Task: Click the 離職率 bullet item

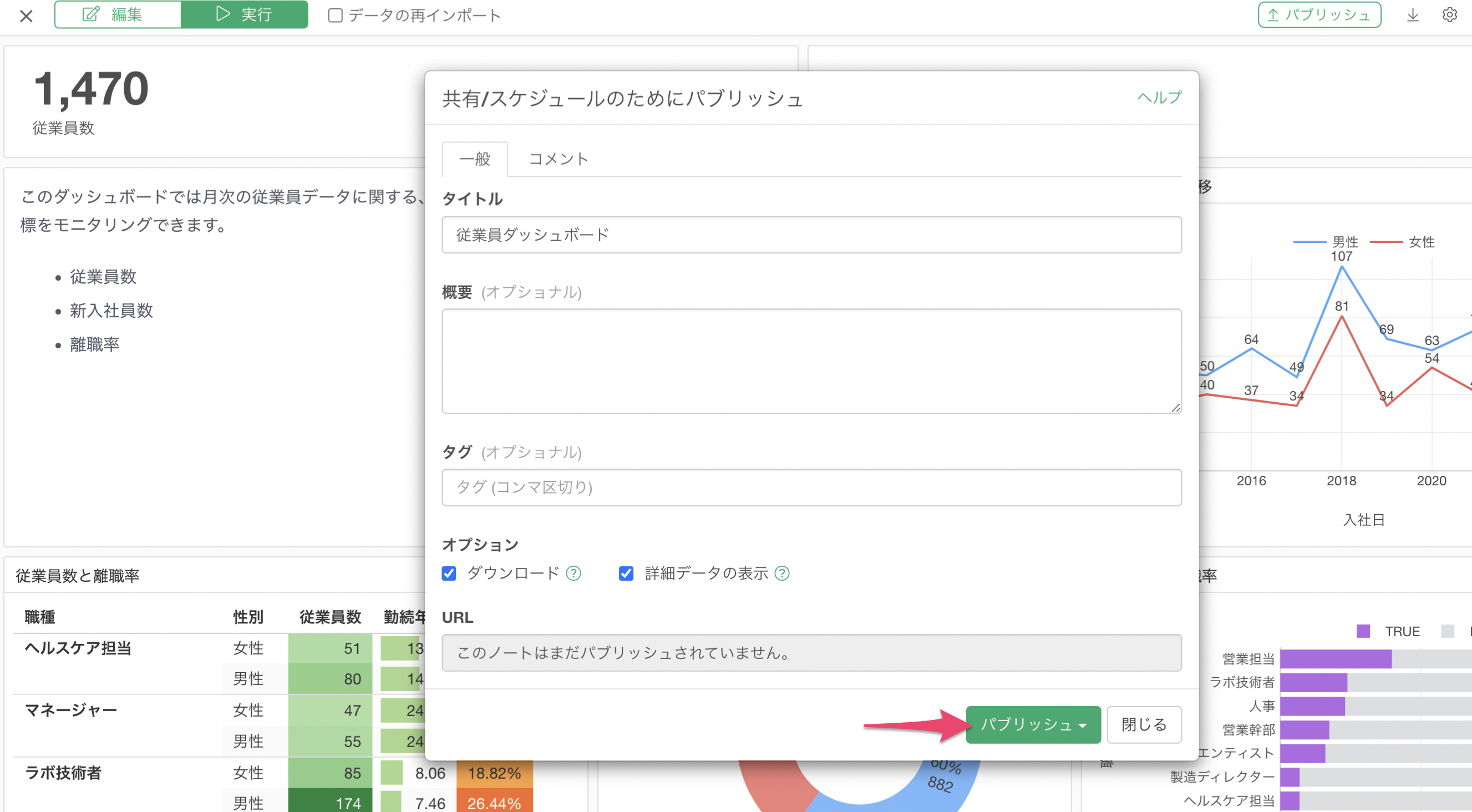Action: tap(95, 344)
